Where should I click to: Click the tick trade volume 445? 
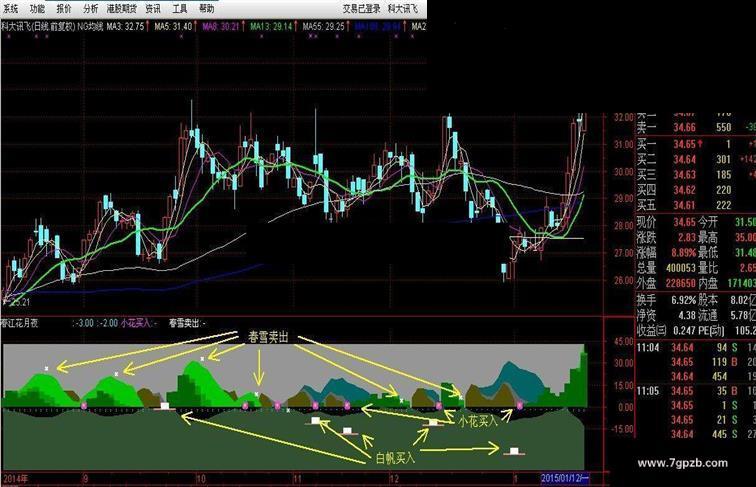(719, 434)
